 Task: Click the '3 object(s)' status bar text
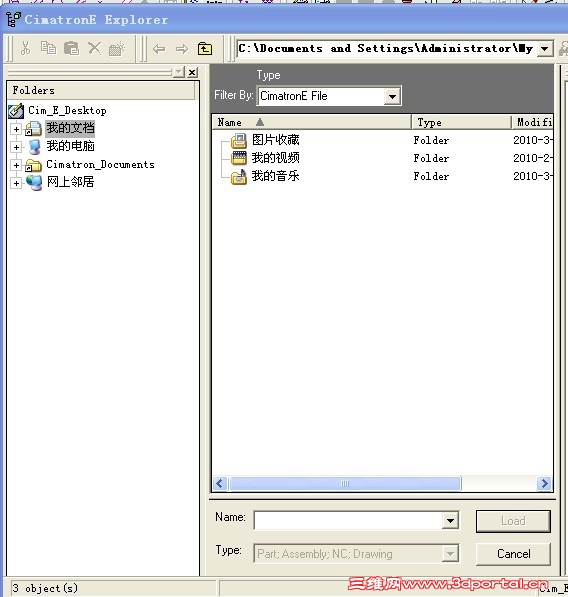pos(45,588)
